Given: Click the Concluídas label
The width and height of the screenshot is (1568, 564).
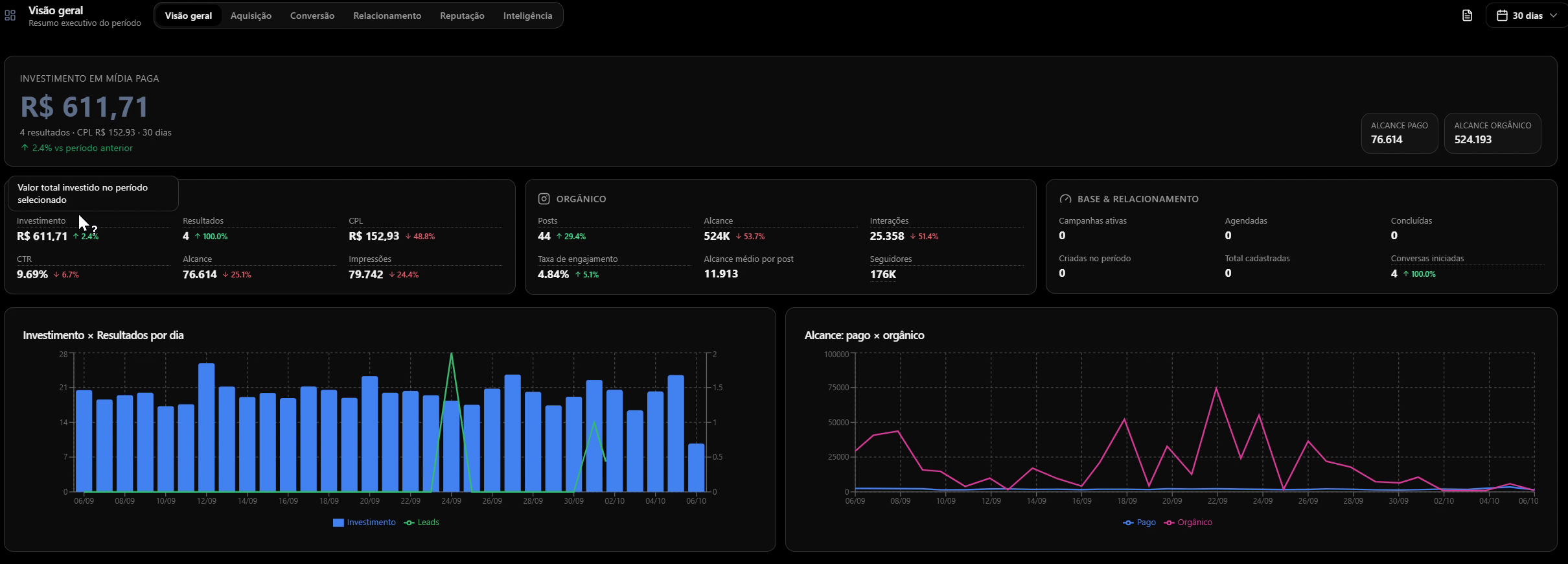Looking at the screenshot, I should tap(1411, 221).
